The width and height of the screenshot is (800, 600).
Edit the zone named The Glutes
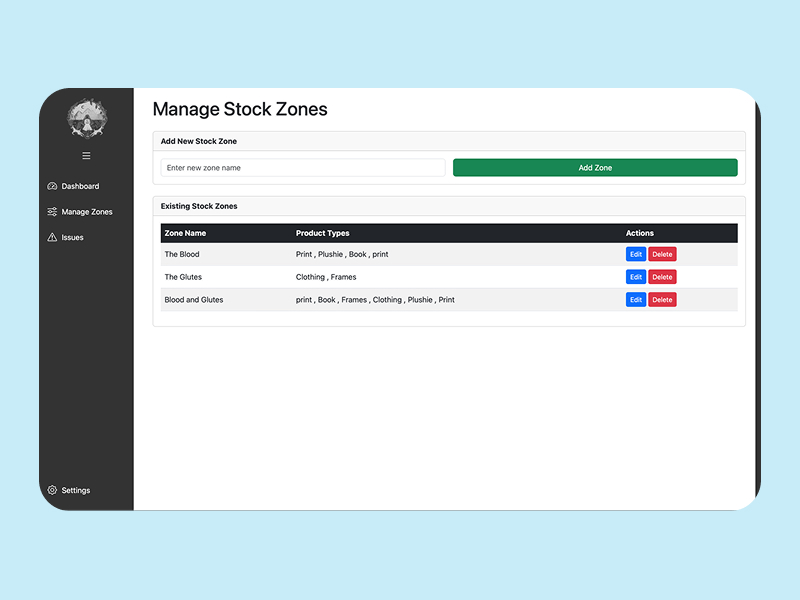[x=636, y=277]
